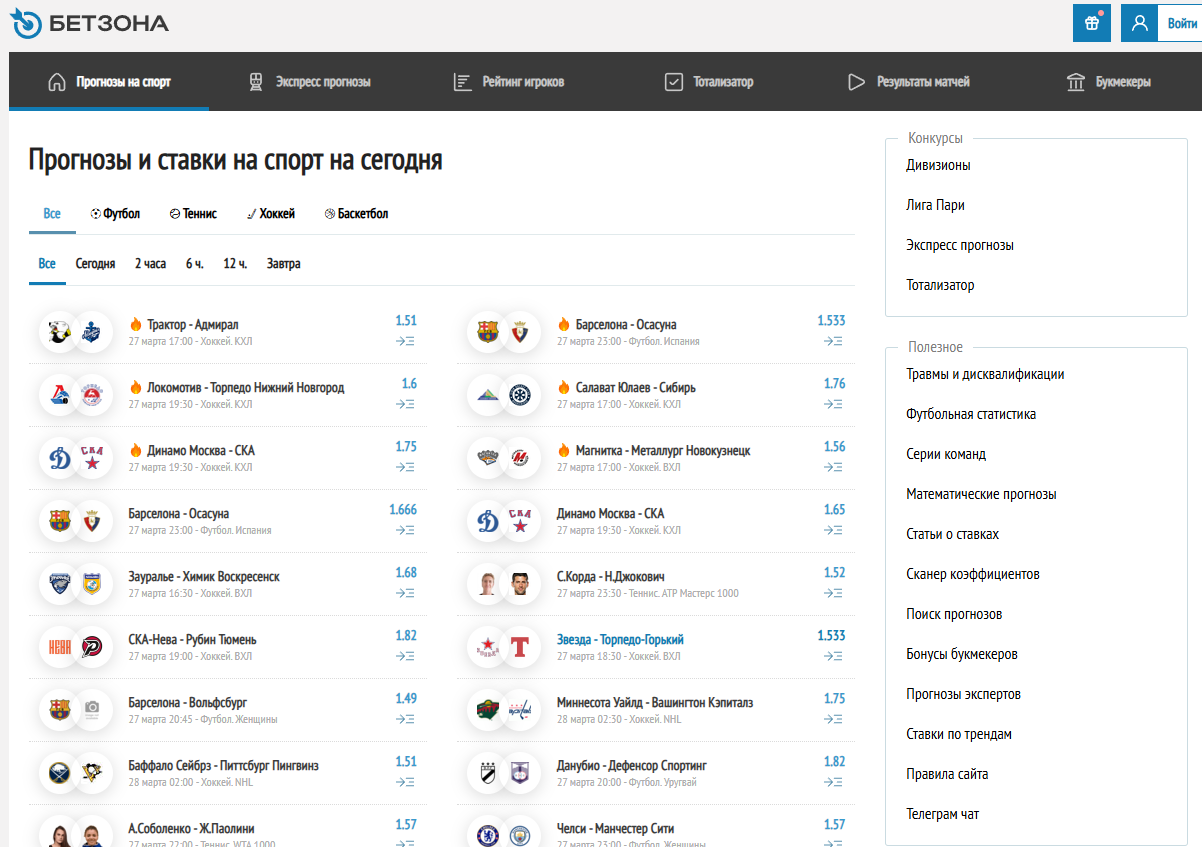The image size is (1202, 847).
Task: Click arrow-list icon for Салават Юлаев - Сибирь
Action: point(834,404)
